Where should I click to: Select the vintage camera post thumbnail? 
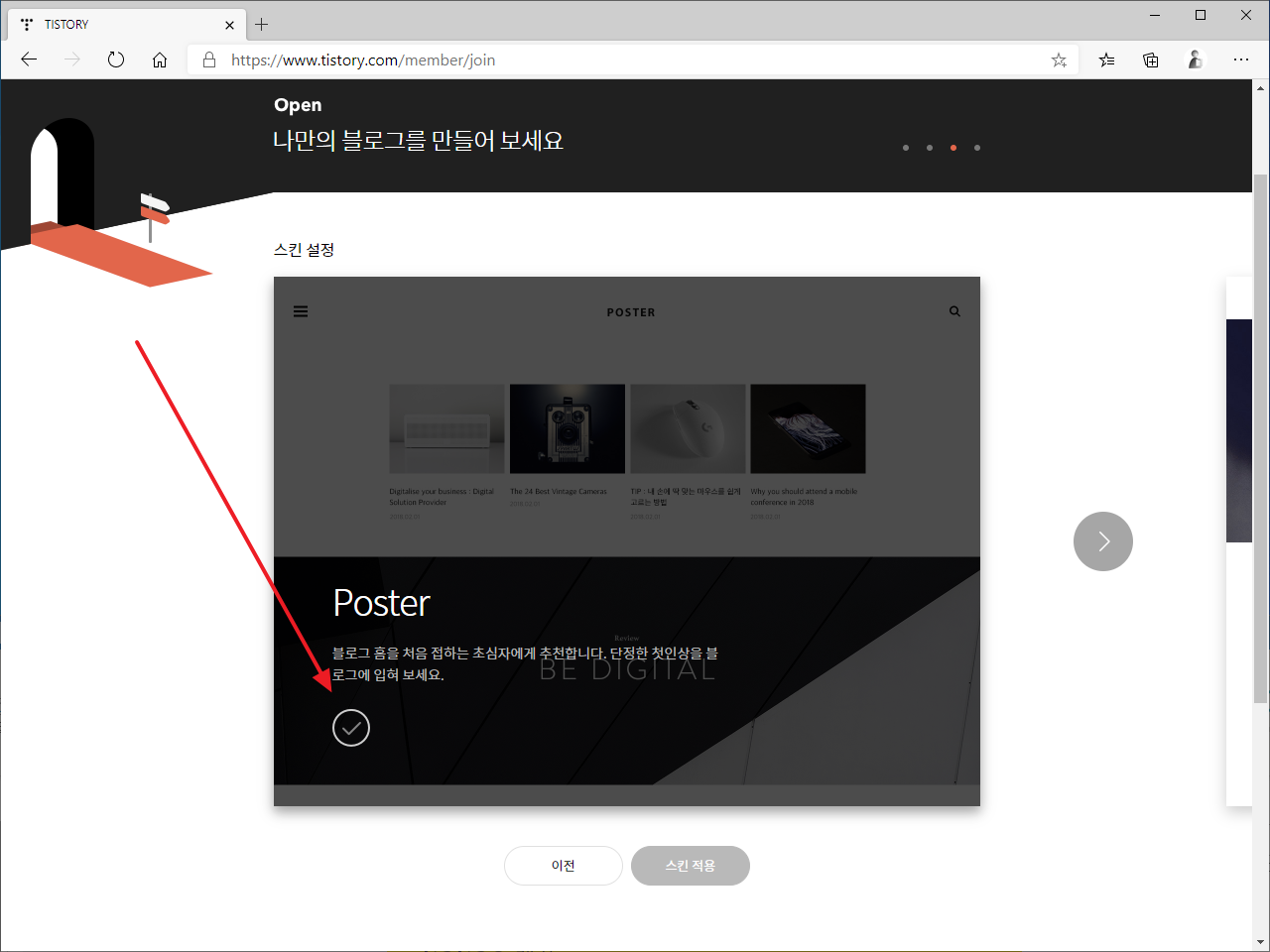(x=568, y=428)
